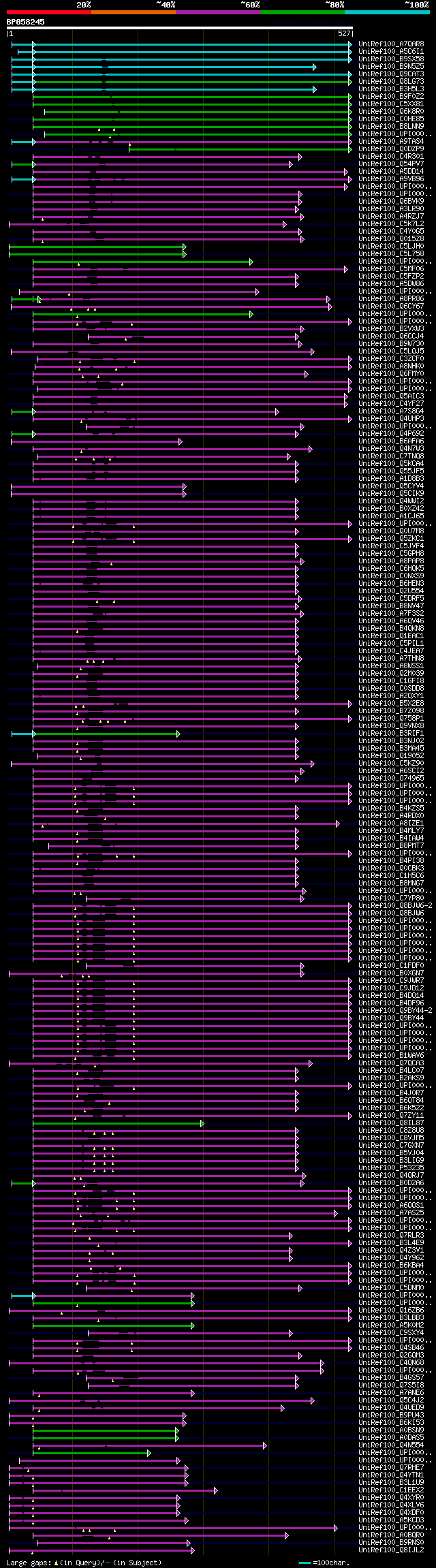The image size is (436, 1568).
Task: Select hit label UniRef100_Q4N7W3
Action: click(391, 448)
